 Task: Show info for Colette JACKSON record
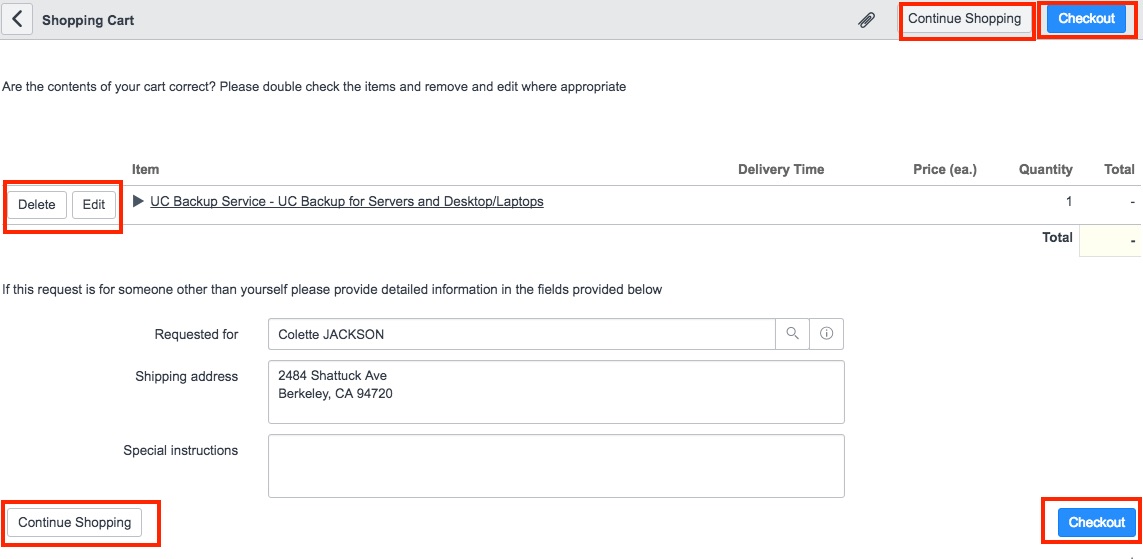[826, 334]
